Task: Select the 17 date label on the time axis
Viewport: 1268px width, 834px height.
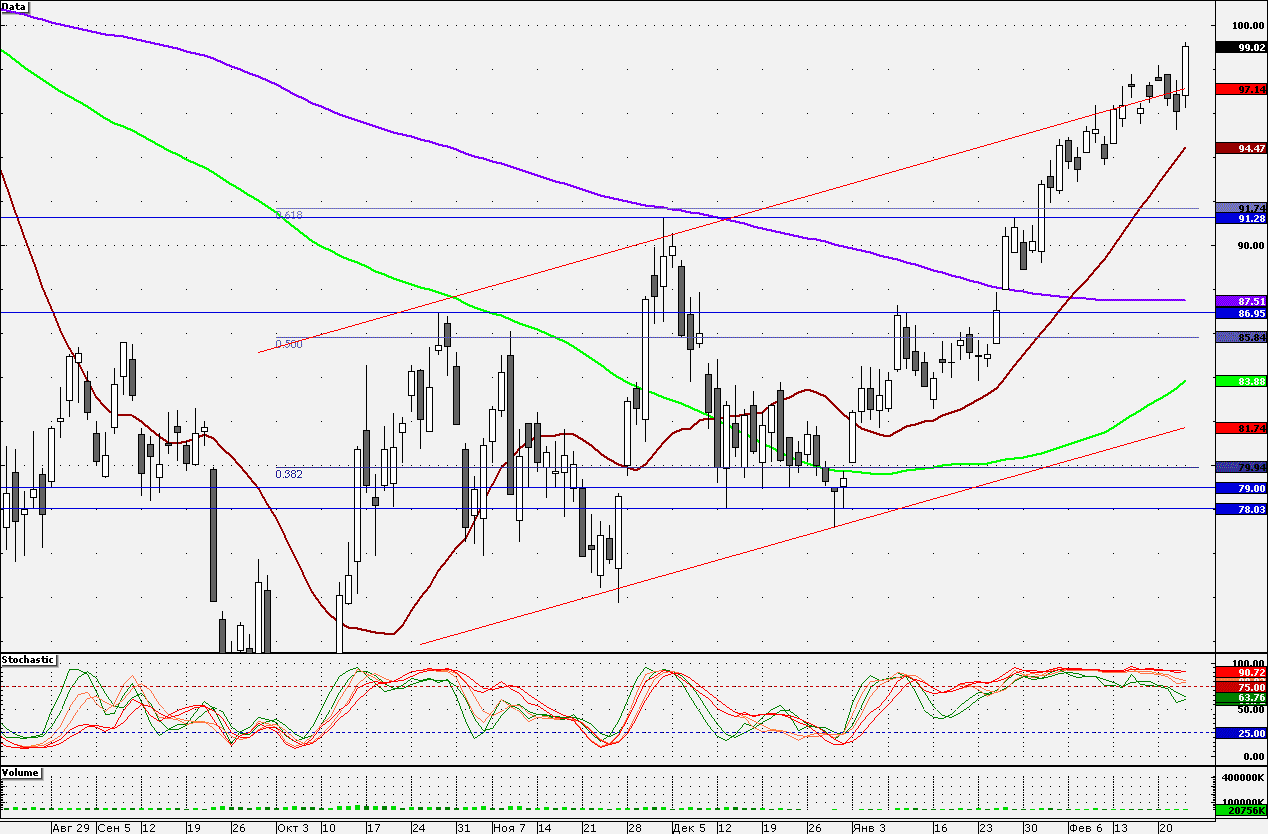Action: coord(373,828)
